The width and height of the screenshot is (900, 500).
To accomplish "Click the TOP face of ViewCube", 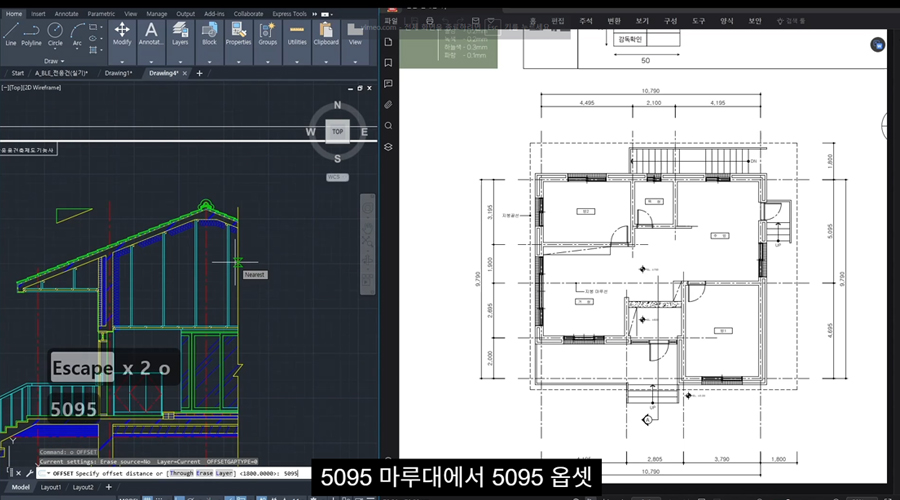I will (x=337, y=131).
